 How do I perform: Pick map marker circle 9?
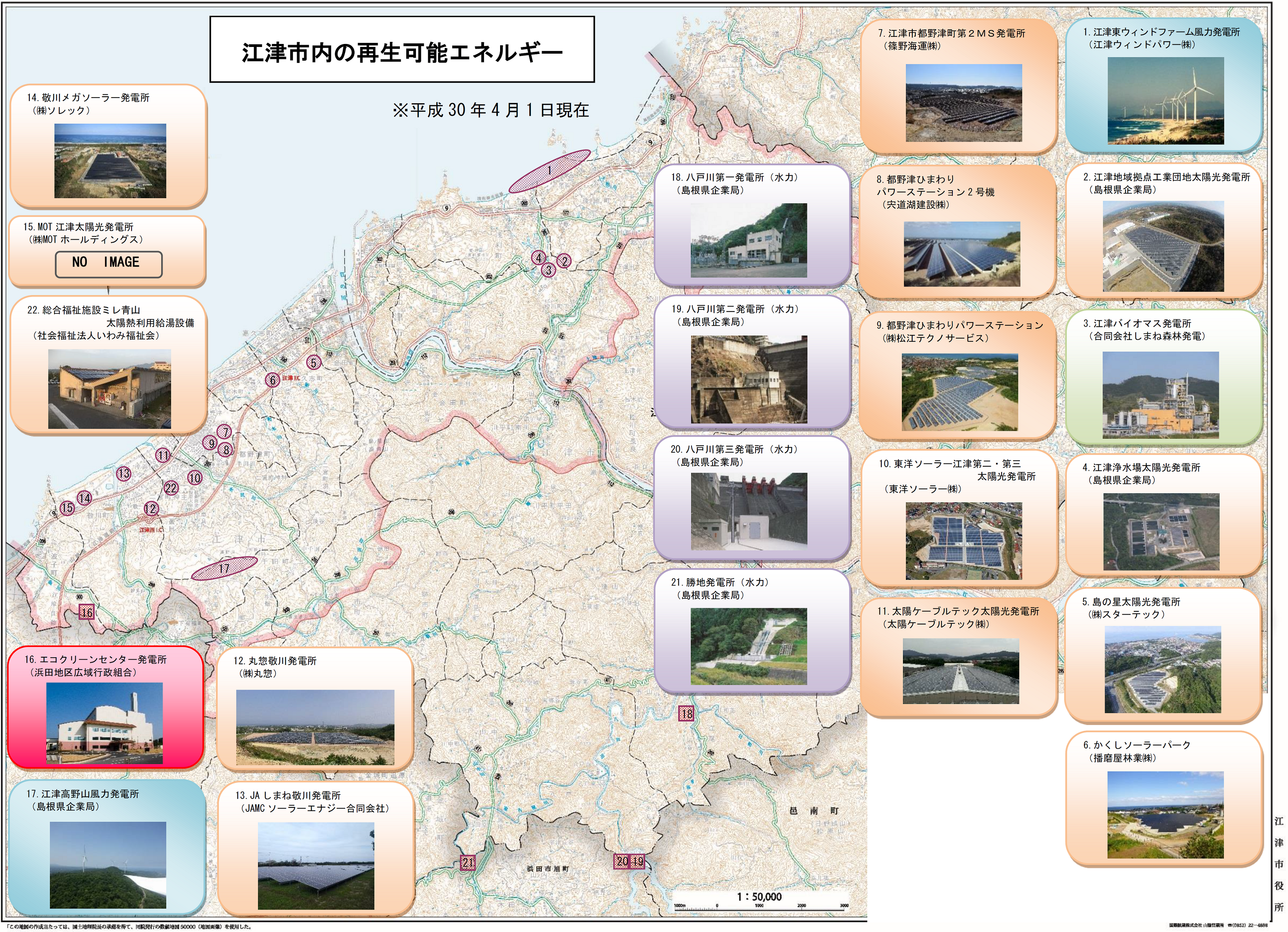pos(211,443)
